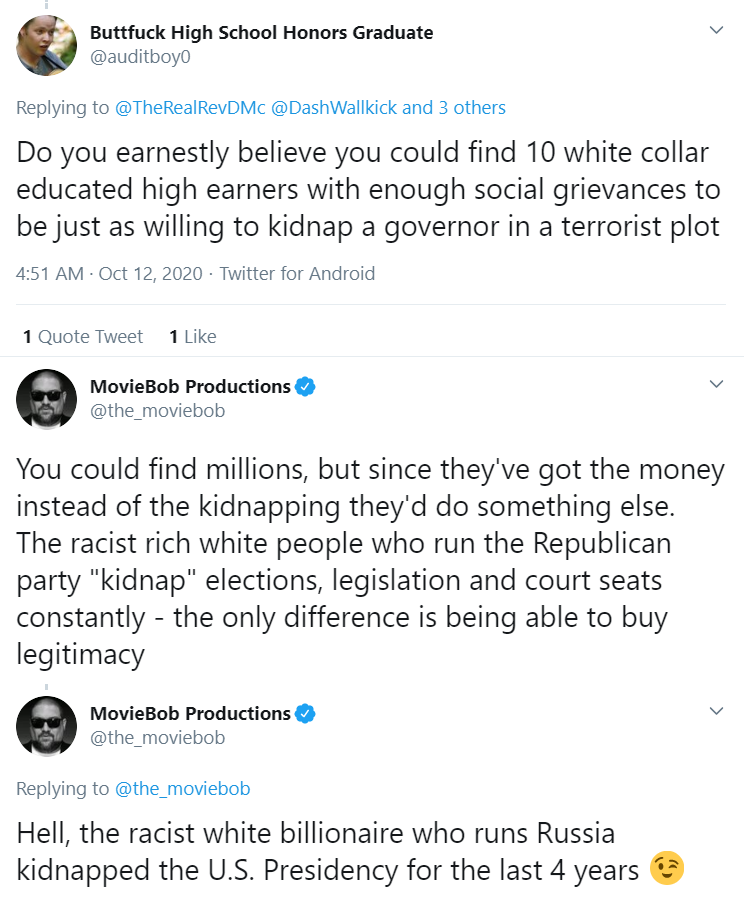Click the @the_moviebob handle in first reply
The width and height of the screenshot is (745, 897).
tap(157, 411)
